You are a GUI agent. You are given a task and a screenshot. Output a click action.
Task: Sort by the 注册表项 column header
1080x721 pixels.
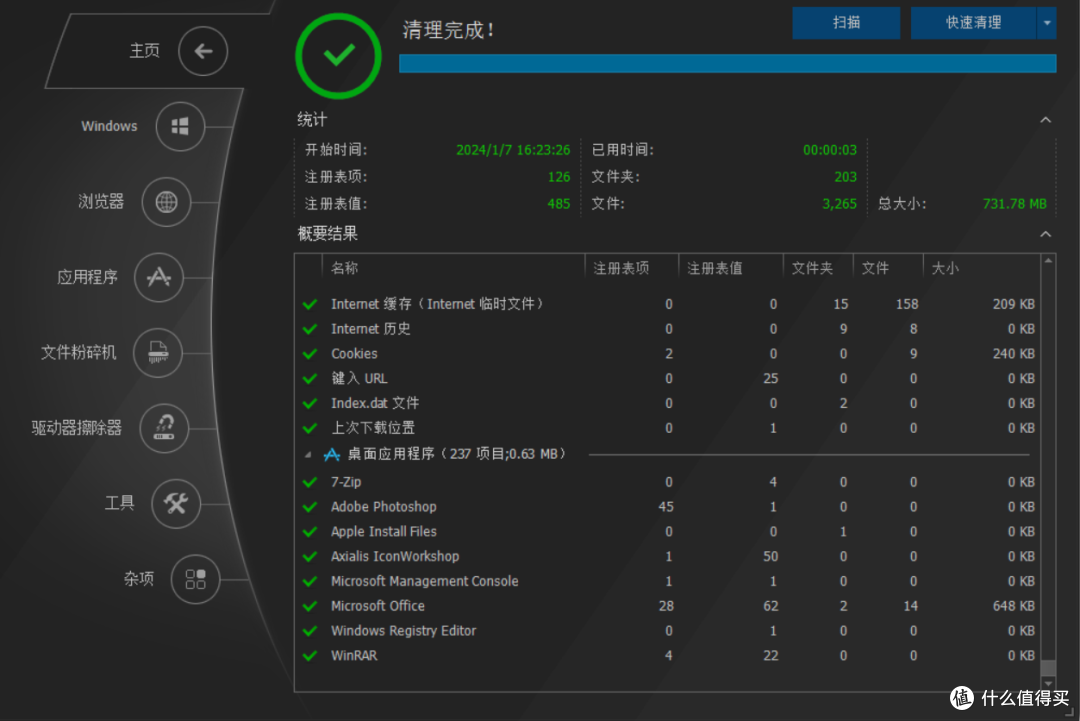[621, 268]
